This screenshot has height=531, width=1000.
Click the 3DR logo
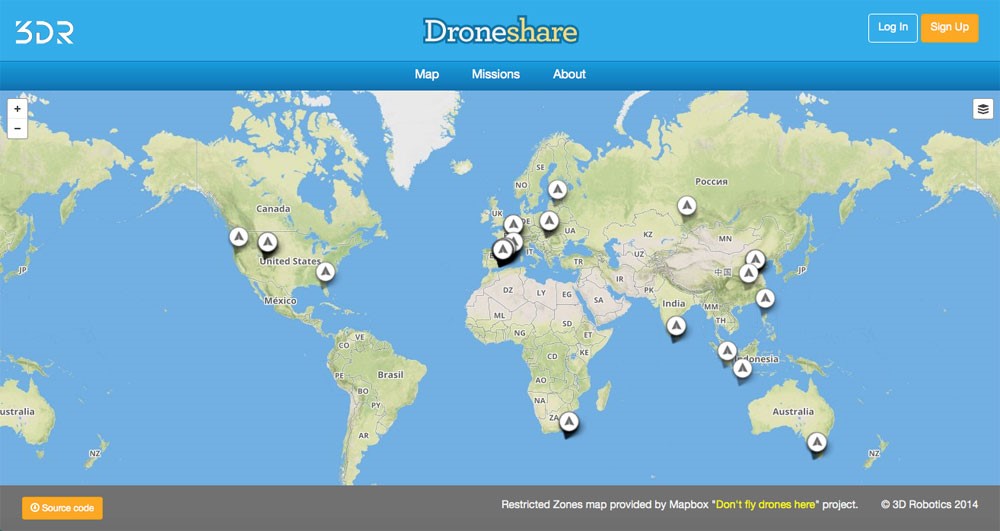45,32
